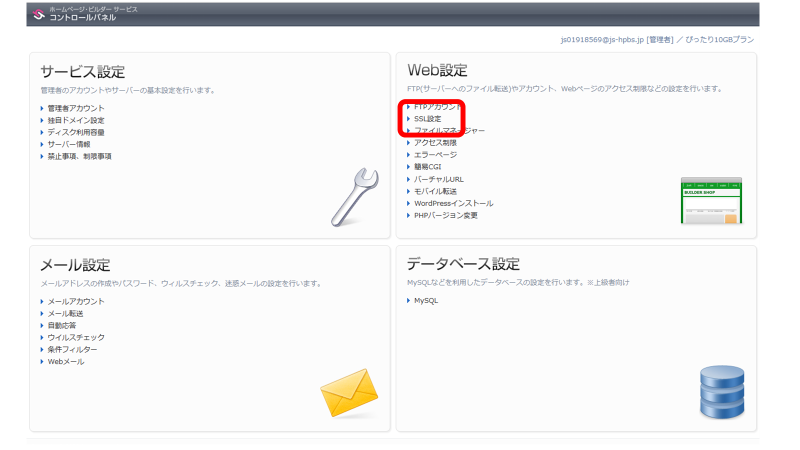Open the Webメール link
The width and height of the screenshot is (800, 450).
tap(66, 361)
